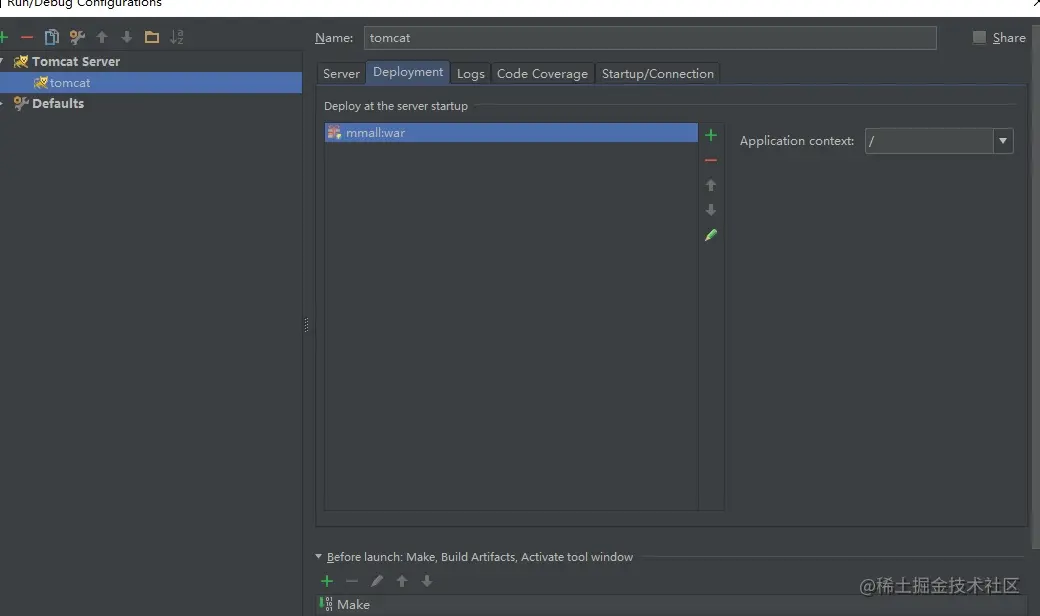This screenshot has width=1040, height=616.
Task: Collapse the Tomcat Server tree node
Action: click(x=2, y=61)
